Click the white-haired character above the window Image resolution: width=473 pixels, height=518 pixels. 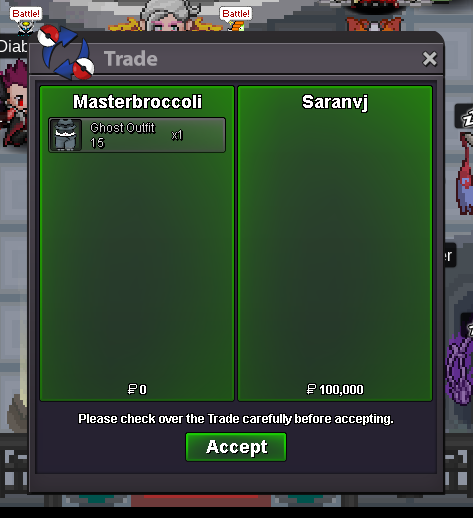pos(168,17)
